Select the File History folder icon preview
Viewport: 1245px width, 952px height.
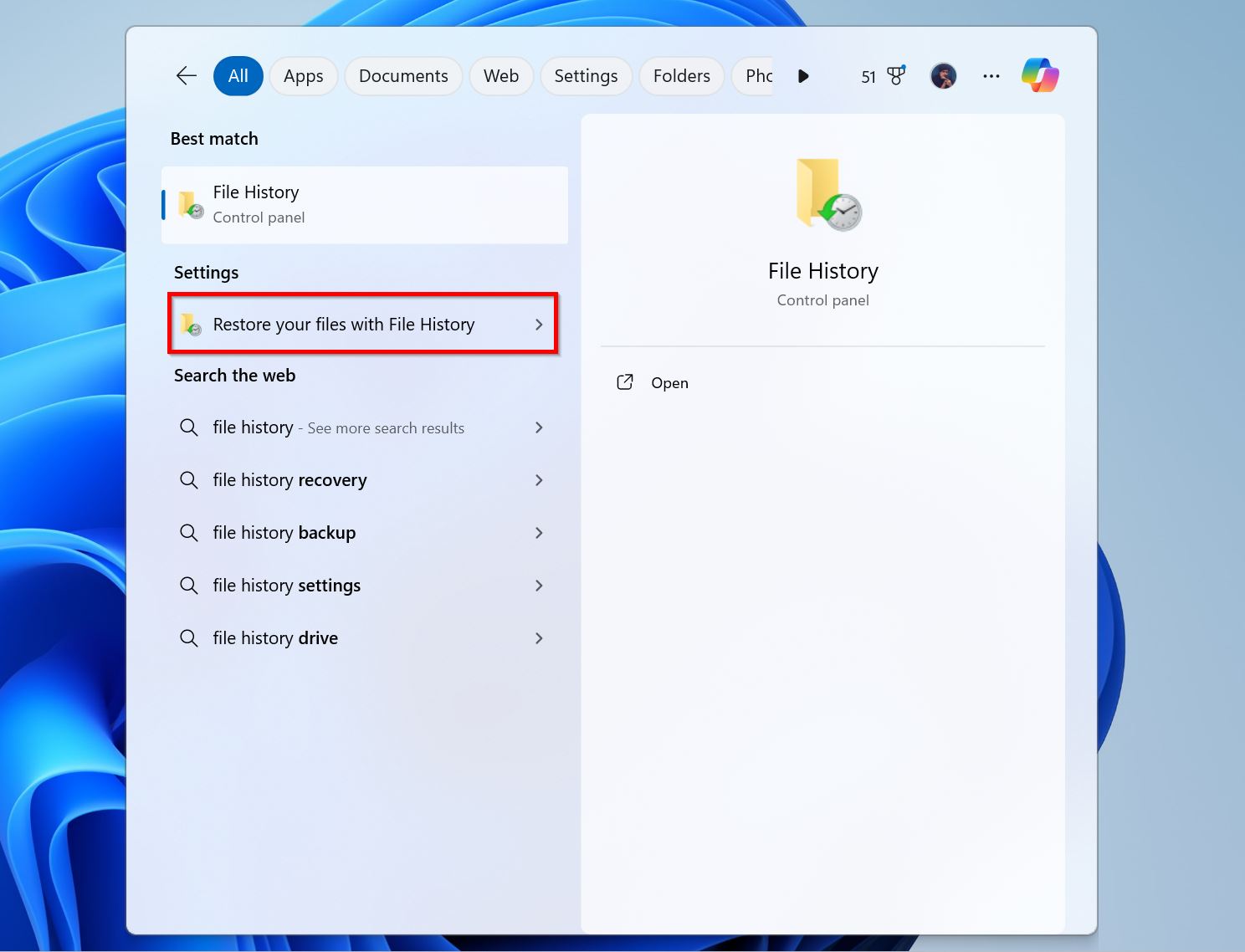822,194
